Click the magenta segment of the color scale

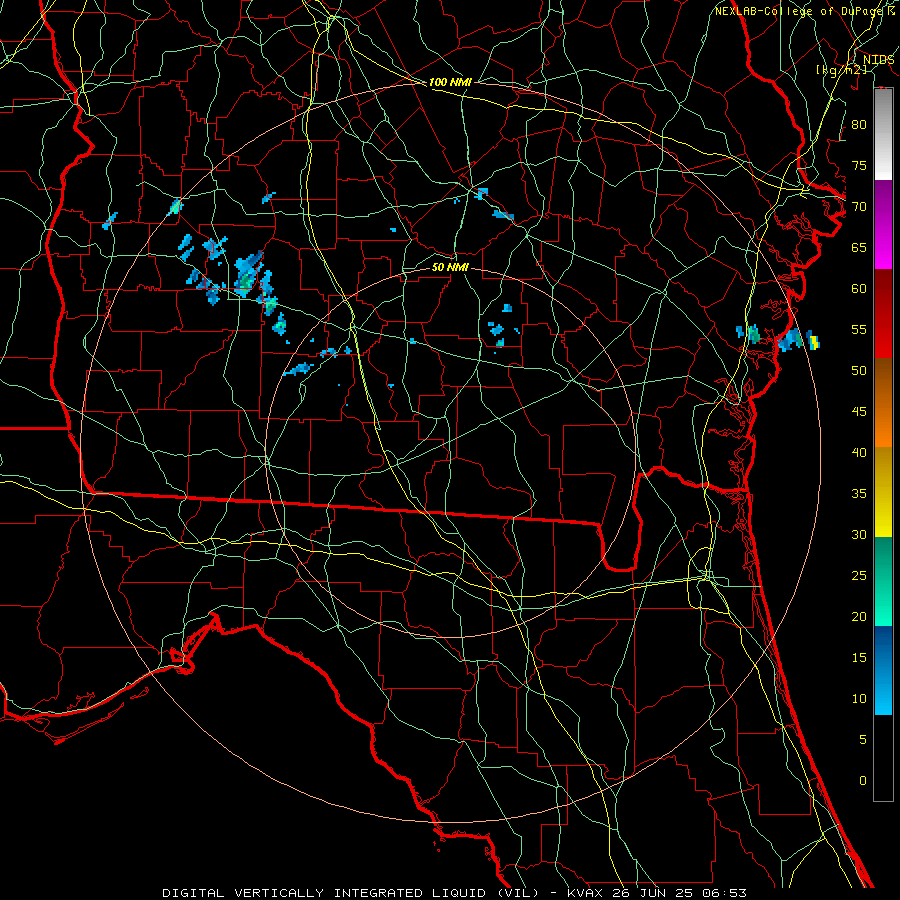[x=883, y=225]
